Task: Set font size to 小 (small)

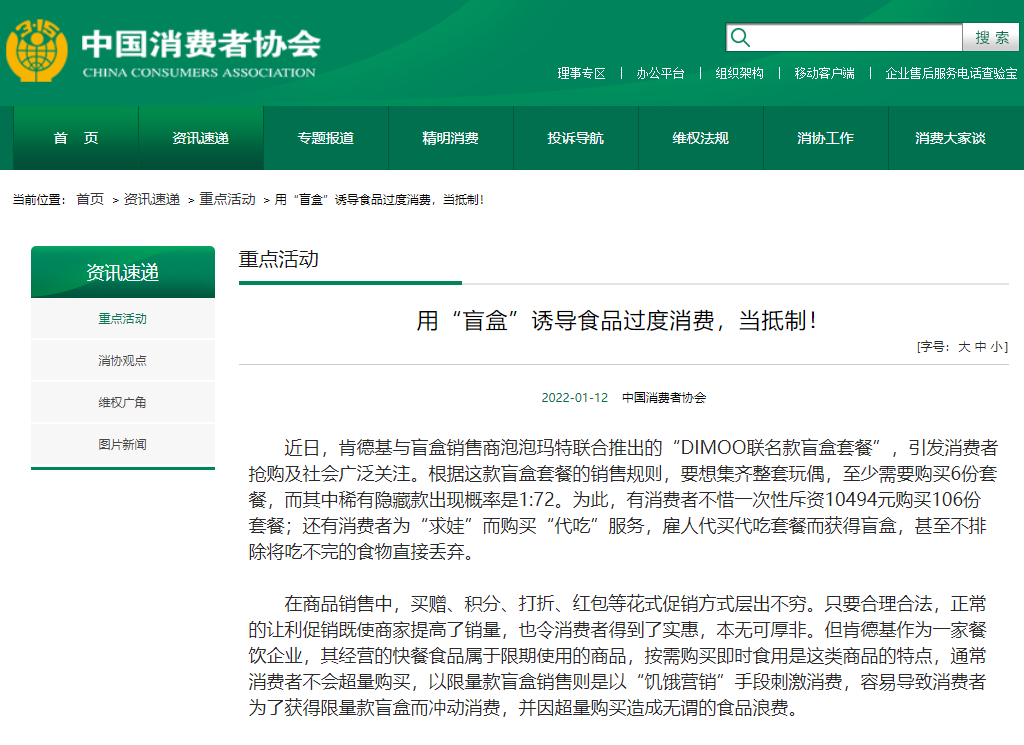Action: 997,347
